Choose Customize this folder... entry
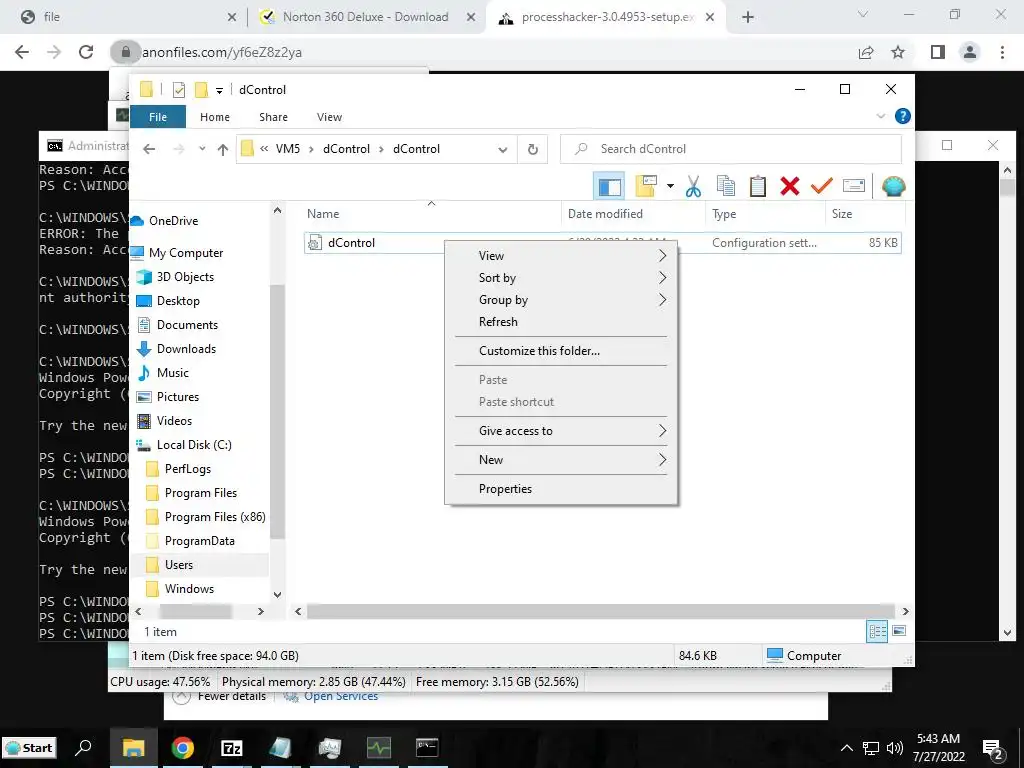The width and height of the screenshot is (1024, 768). (562, 351)
